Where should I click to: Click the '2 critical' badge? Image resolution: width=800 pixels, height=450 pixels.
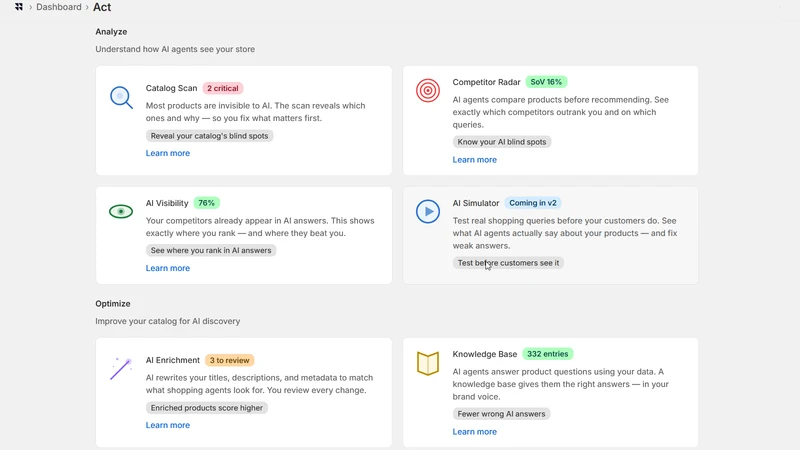click(x=223, y=88)
